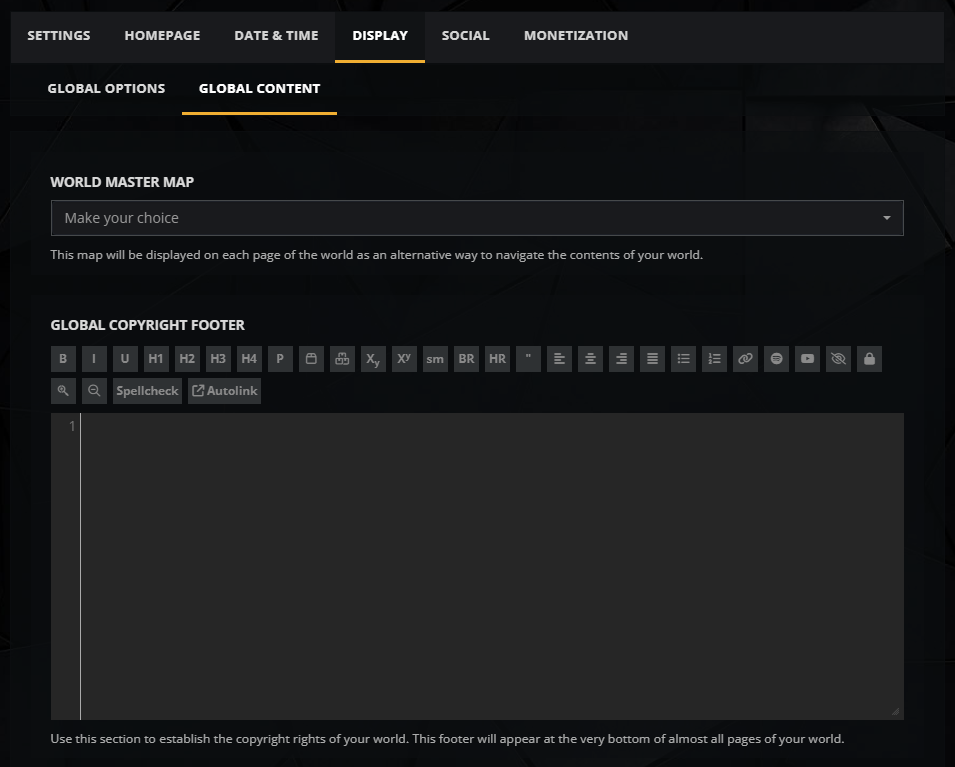Image resolution: width=955 pixels, height=767 pixels.
Task: Apply superscript formatting
Action: coord(404,359)
